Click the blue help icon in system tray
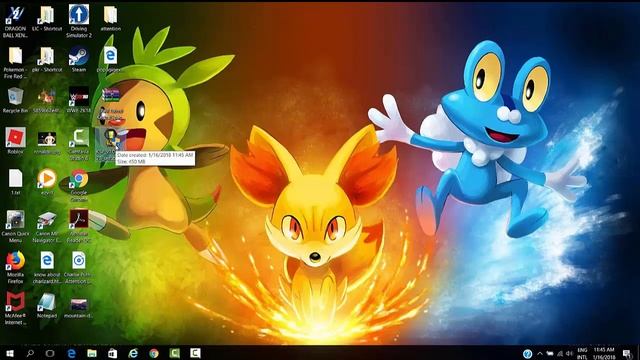Screen dimensions: 640x360 (527, 353)
